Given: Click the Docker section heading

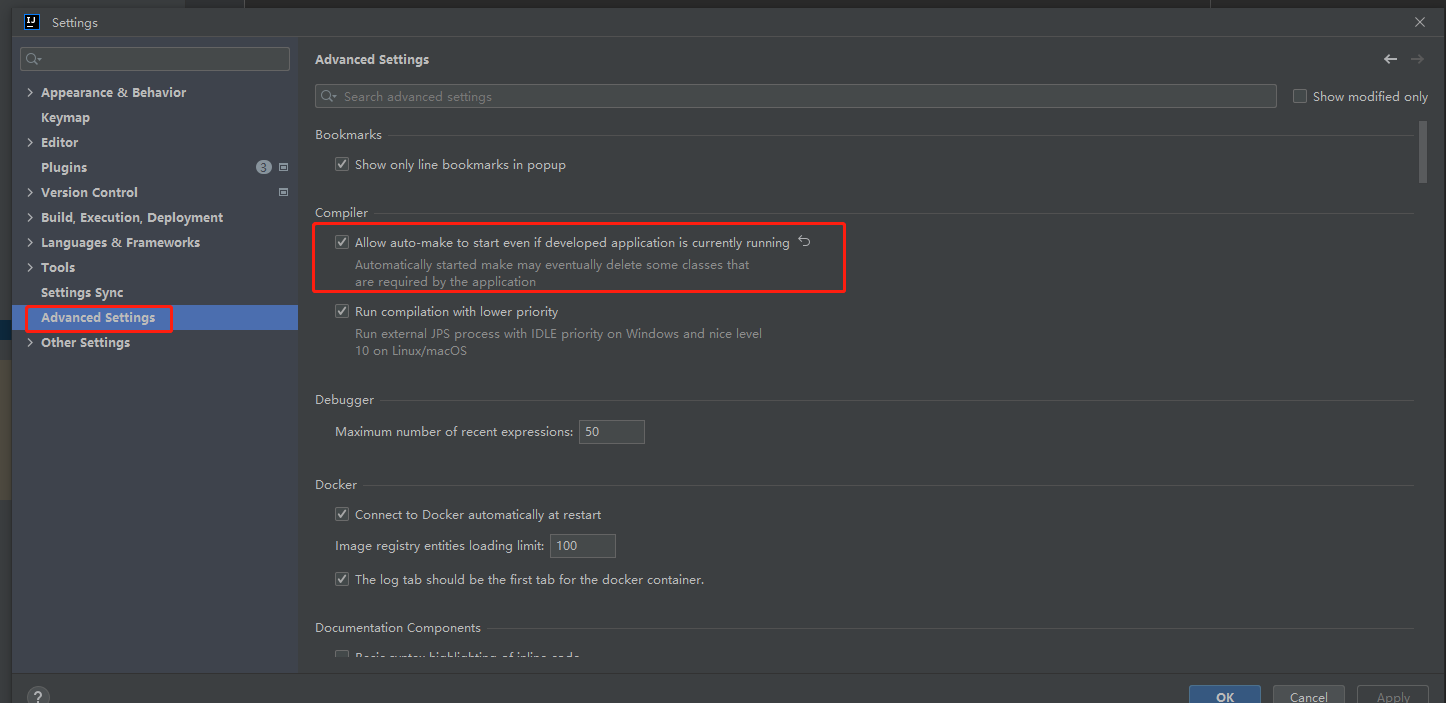Looking at the screenshot, I should [x=336, y=485].
